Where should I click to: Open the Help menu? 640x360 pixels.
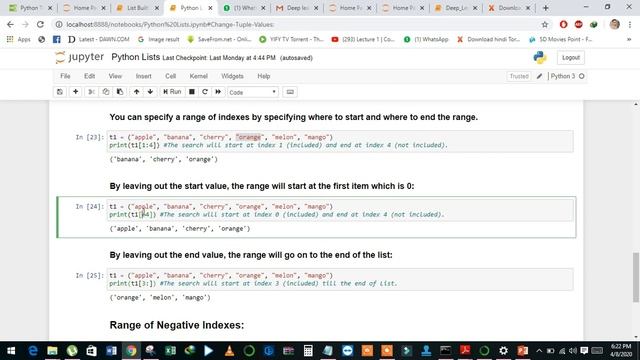[264, 76]
